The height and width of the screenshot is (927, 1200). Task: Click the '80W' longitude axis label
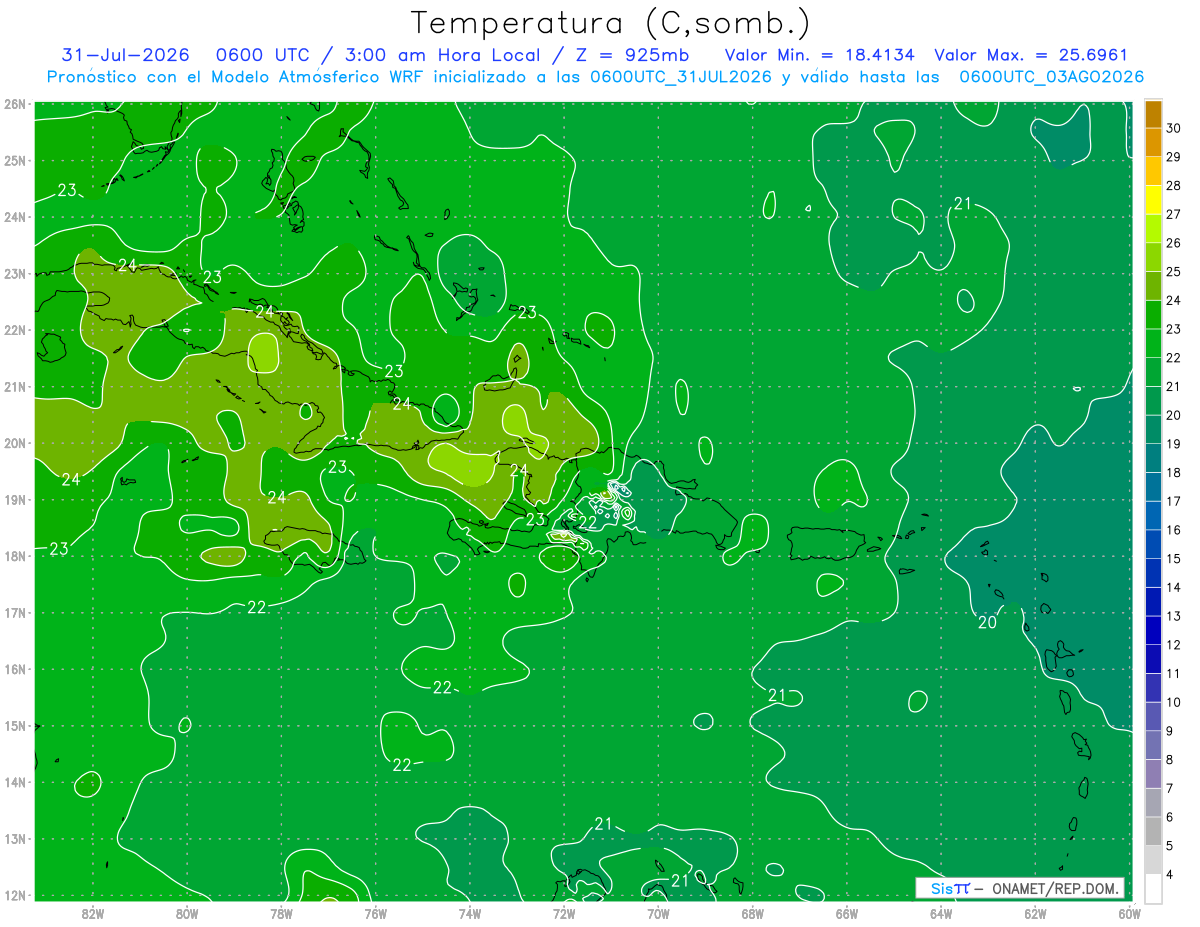[x=187, y=913]
